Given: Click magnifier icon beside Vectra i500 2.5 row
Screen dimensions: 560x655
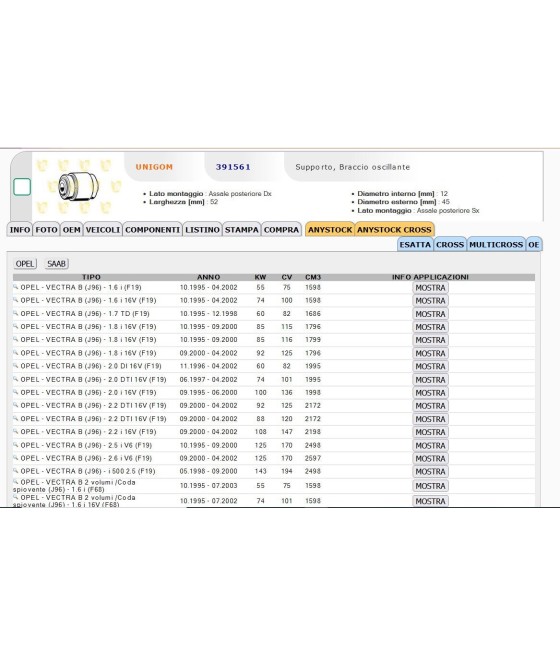Looking at the screenshot, I should (x=15, y=471).
